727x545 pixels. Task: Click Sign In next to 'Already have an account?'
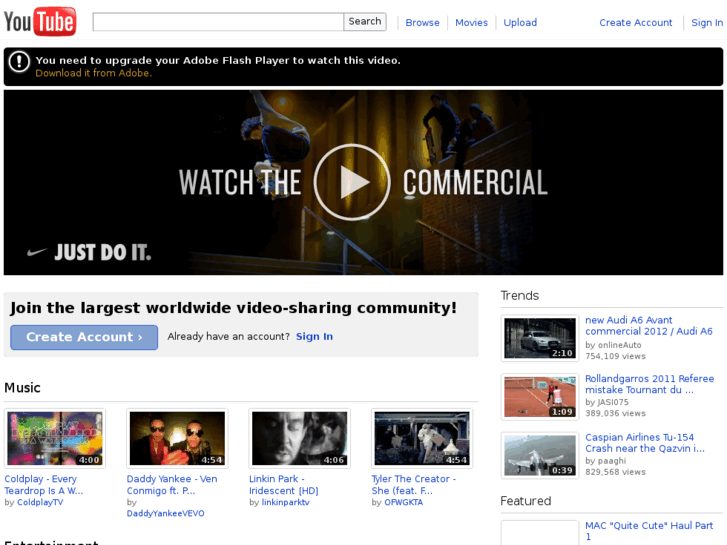pos(314,337)
